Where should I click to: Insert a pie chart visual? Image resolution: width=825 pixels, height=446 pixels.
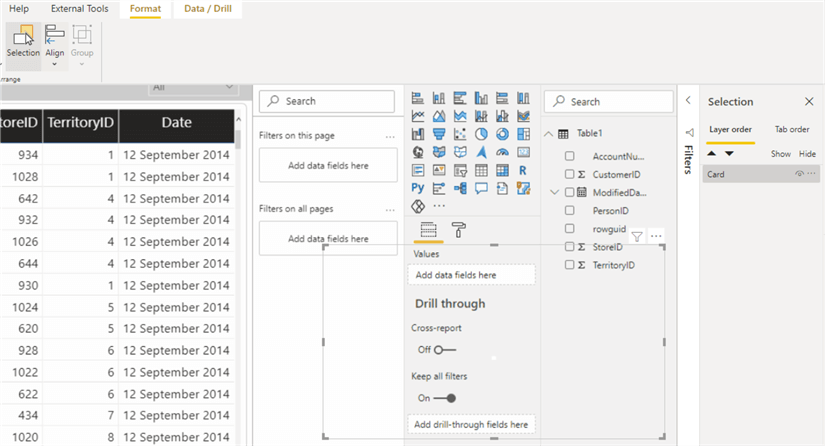(x=481, y=134)
